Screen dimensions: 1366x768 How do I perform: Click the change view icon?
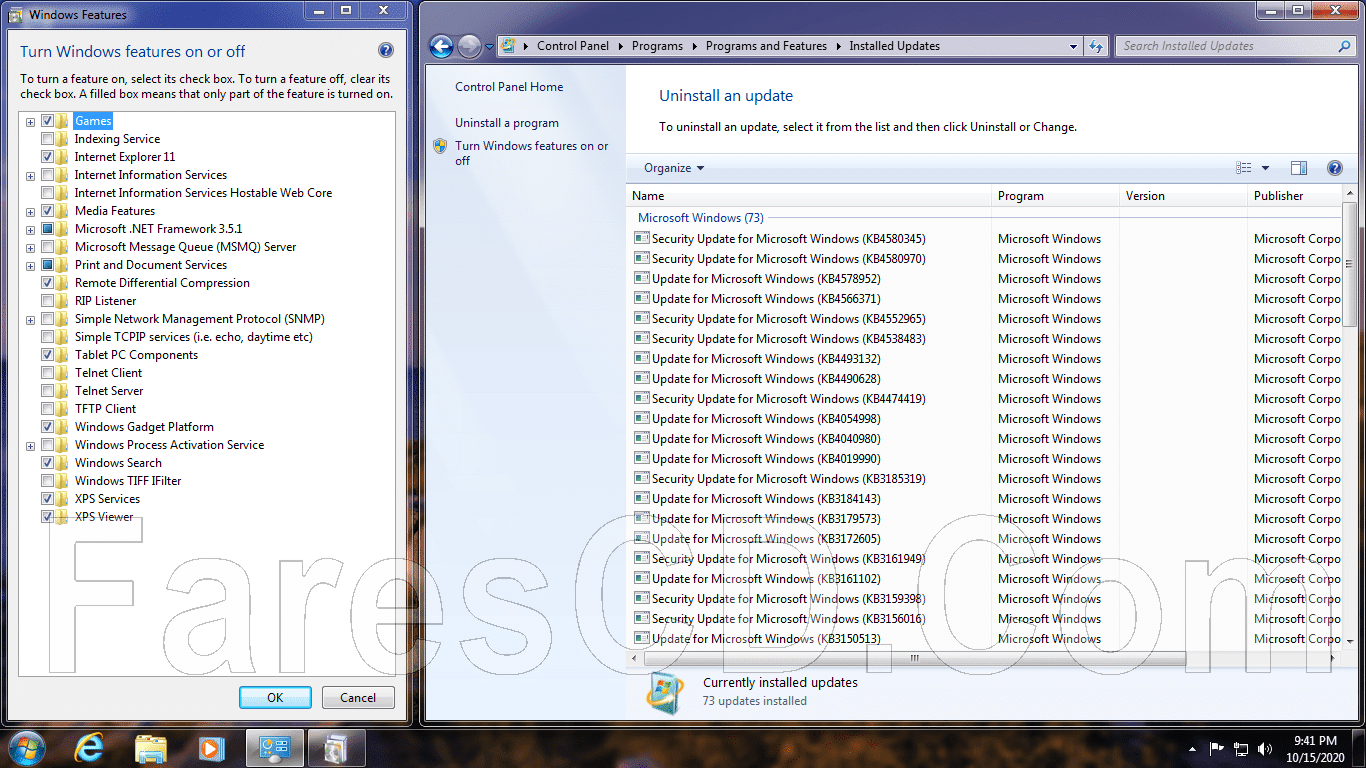[x=1244, y=168]
